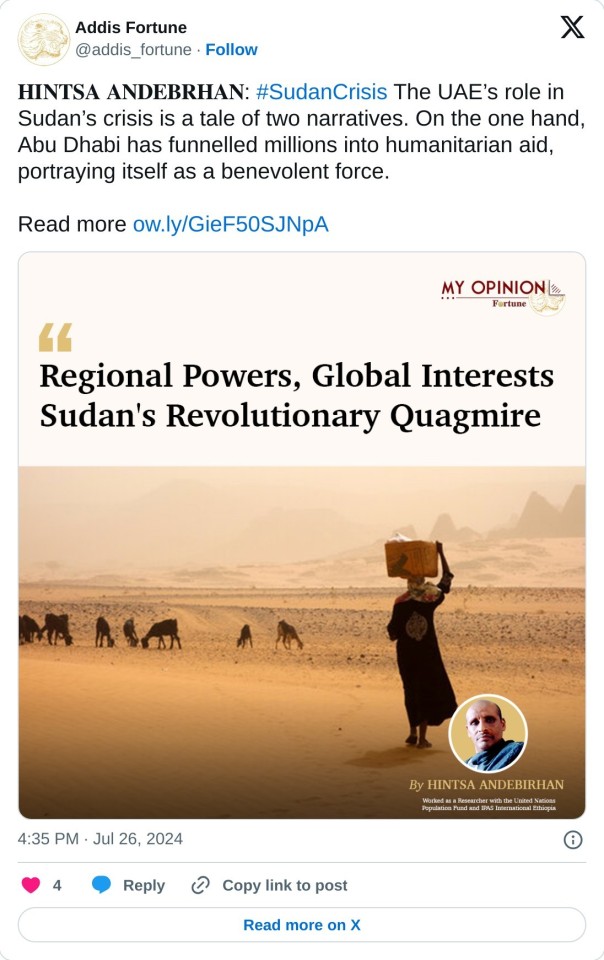Click the My Opinion Fortune logo
The width and height of the screenshot is (604, 960).
(503, 294)
